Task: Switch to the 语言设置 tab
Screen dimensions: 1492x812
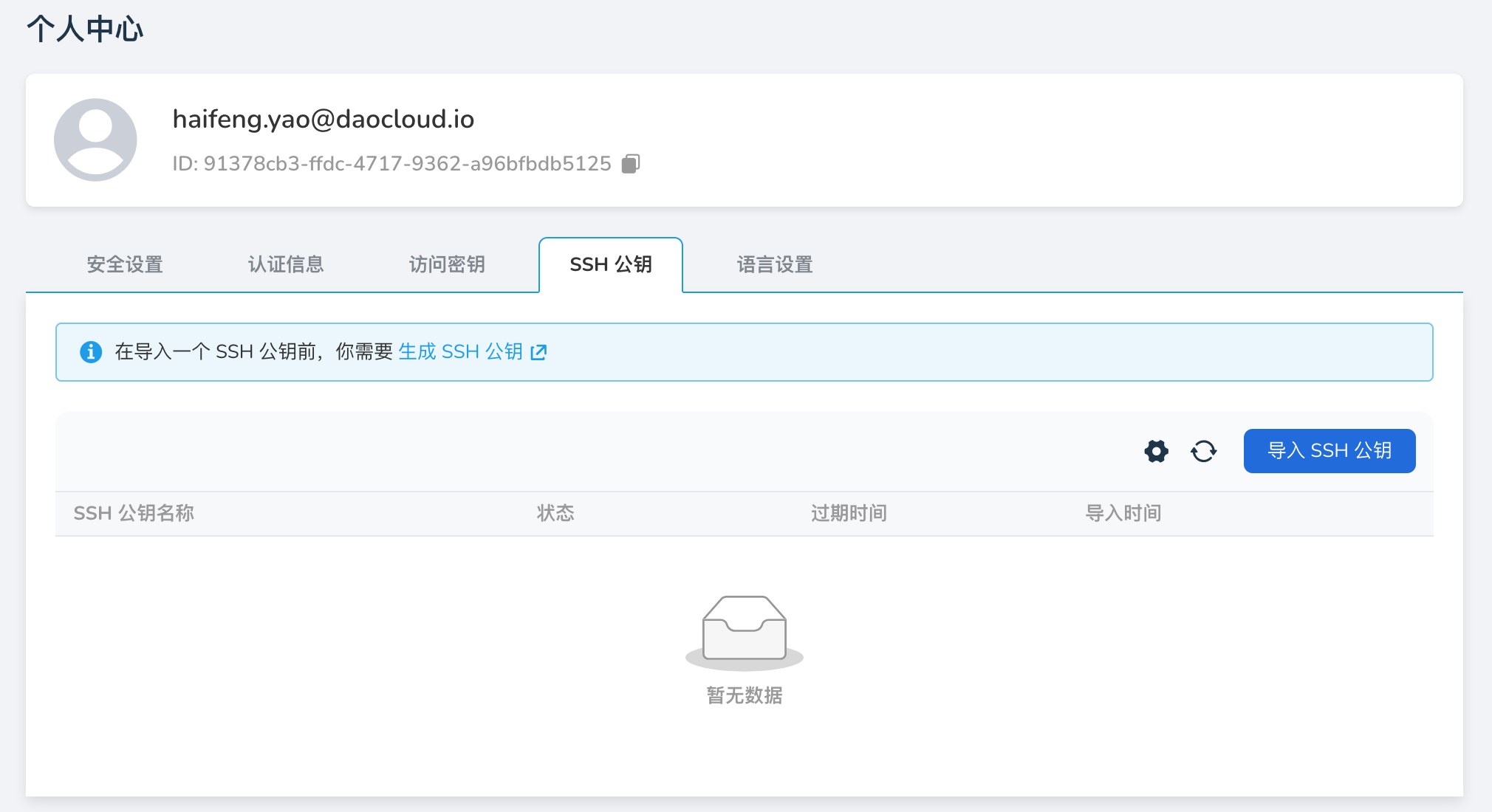Action: (775, 264)
